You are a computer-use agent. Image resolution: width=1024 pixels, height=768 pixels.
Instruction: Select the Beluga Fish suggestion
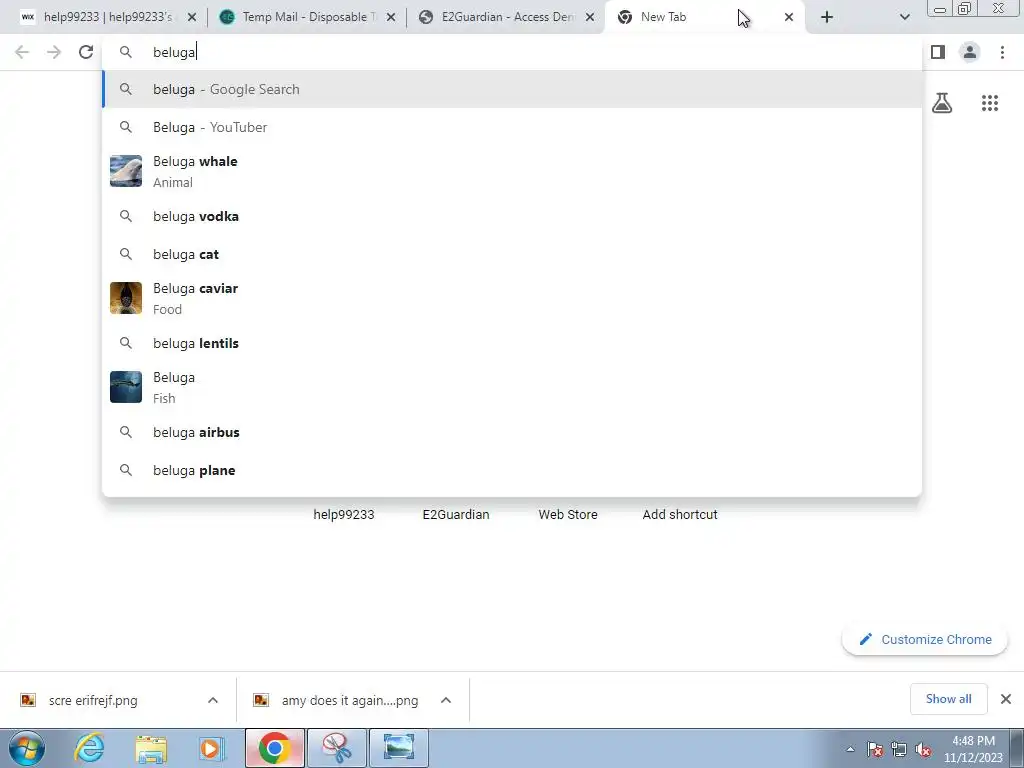coord(512,387)
